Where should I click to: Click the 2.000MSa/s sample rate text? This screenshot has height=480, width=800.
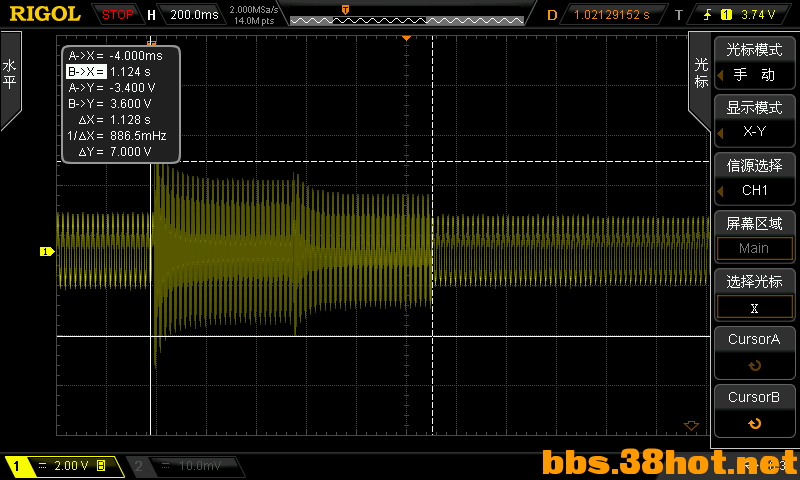pos(254,10)
